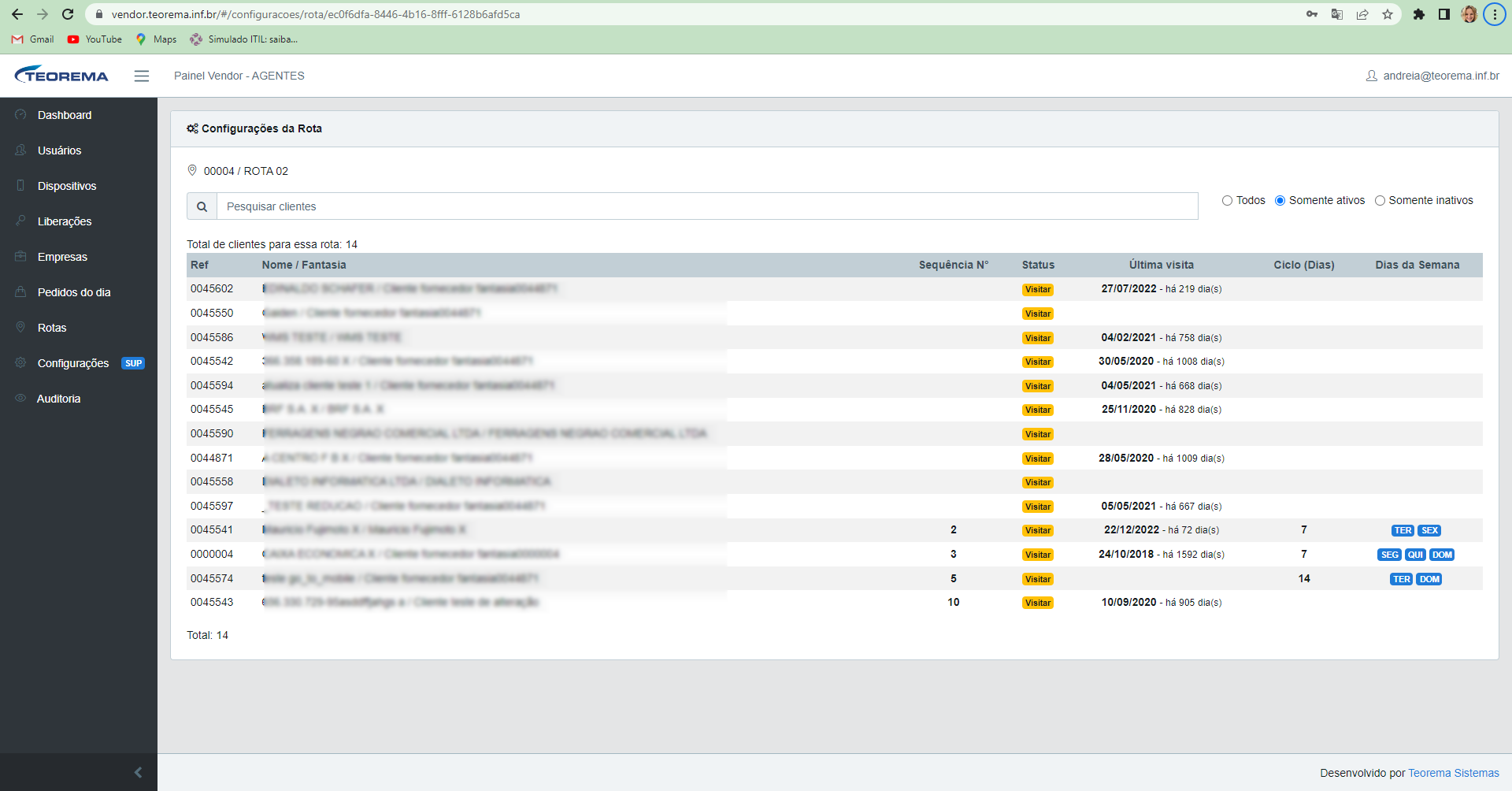Click the Visitar badge for ref 0045602
The height and width of the screenshot is (791, 1512).
tap(1038, 289)
